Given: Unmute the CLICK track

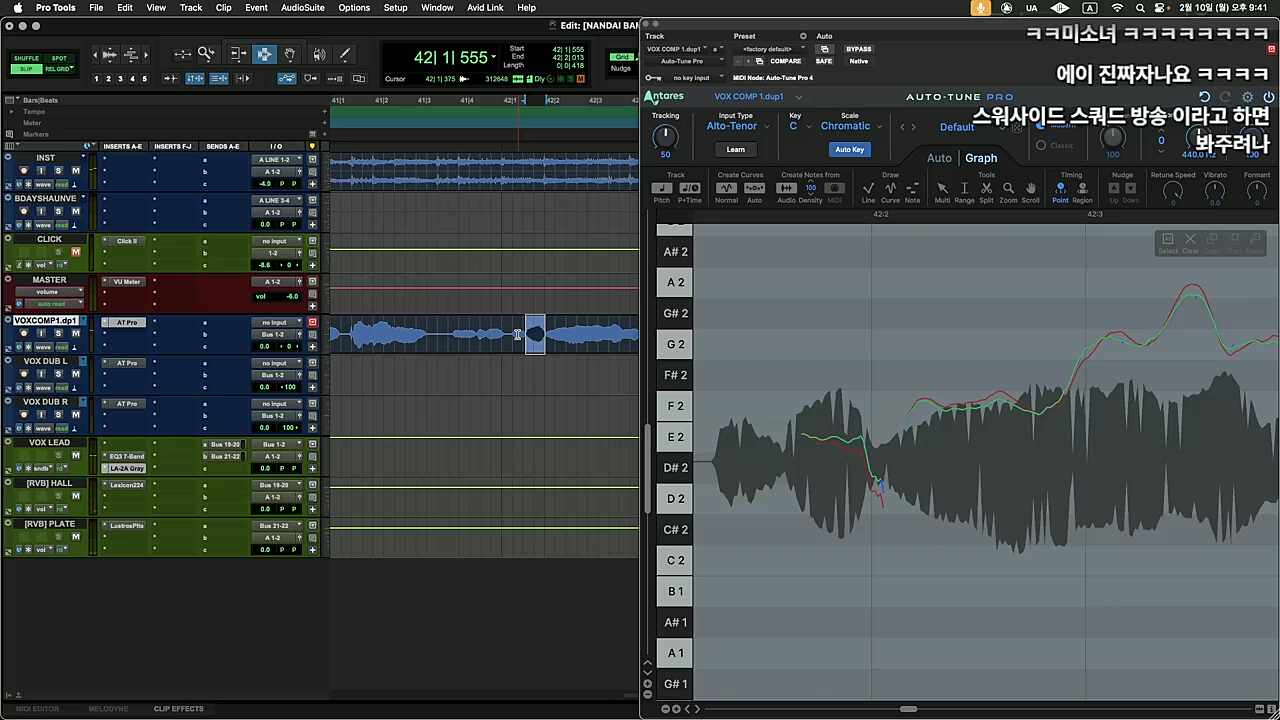Looking at the screenshot, I should tap(75, 252).
